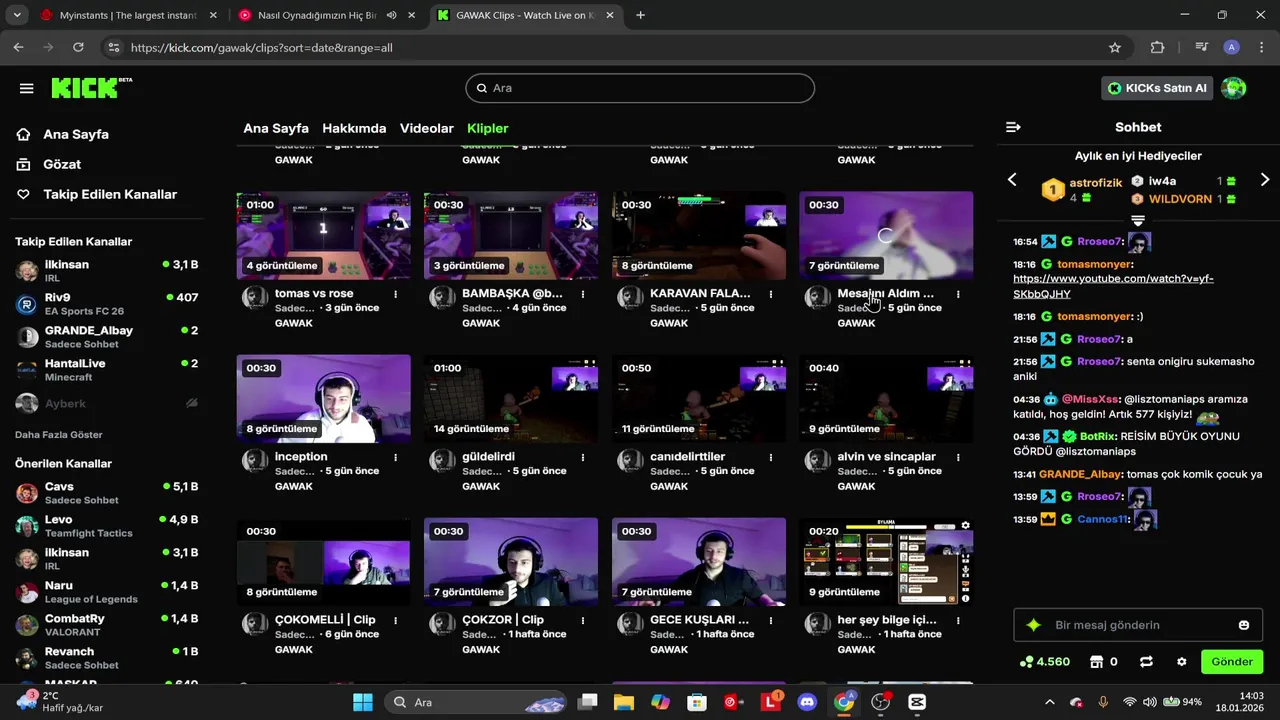Screen dimensions: 1280x720
Task: Play the tomas vs rose clip thumbnail
Action: (323, 236)
